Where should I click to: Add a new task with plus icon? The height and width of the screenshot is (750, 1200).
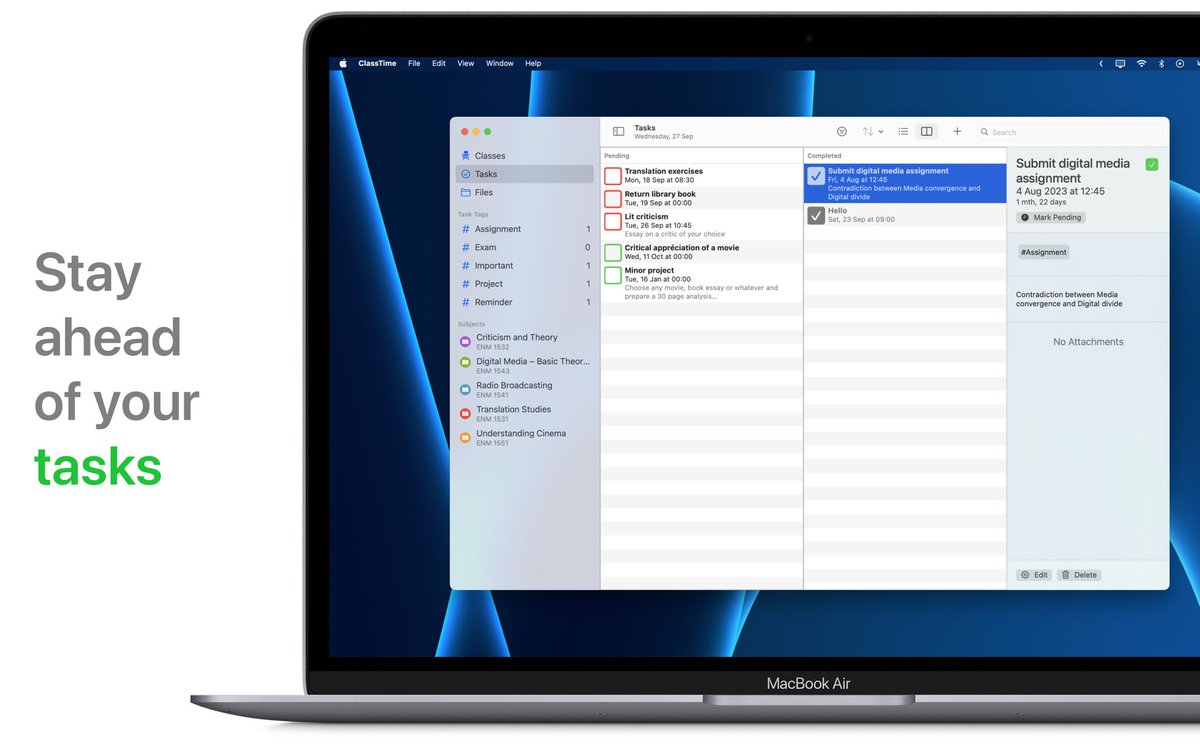click(x=957, y=131)
